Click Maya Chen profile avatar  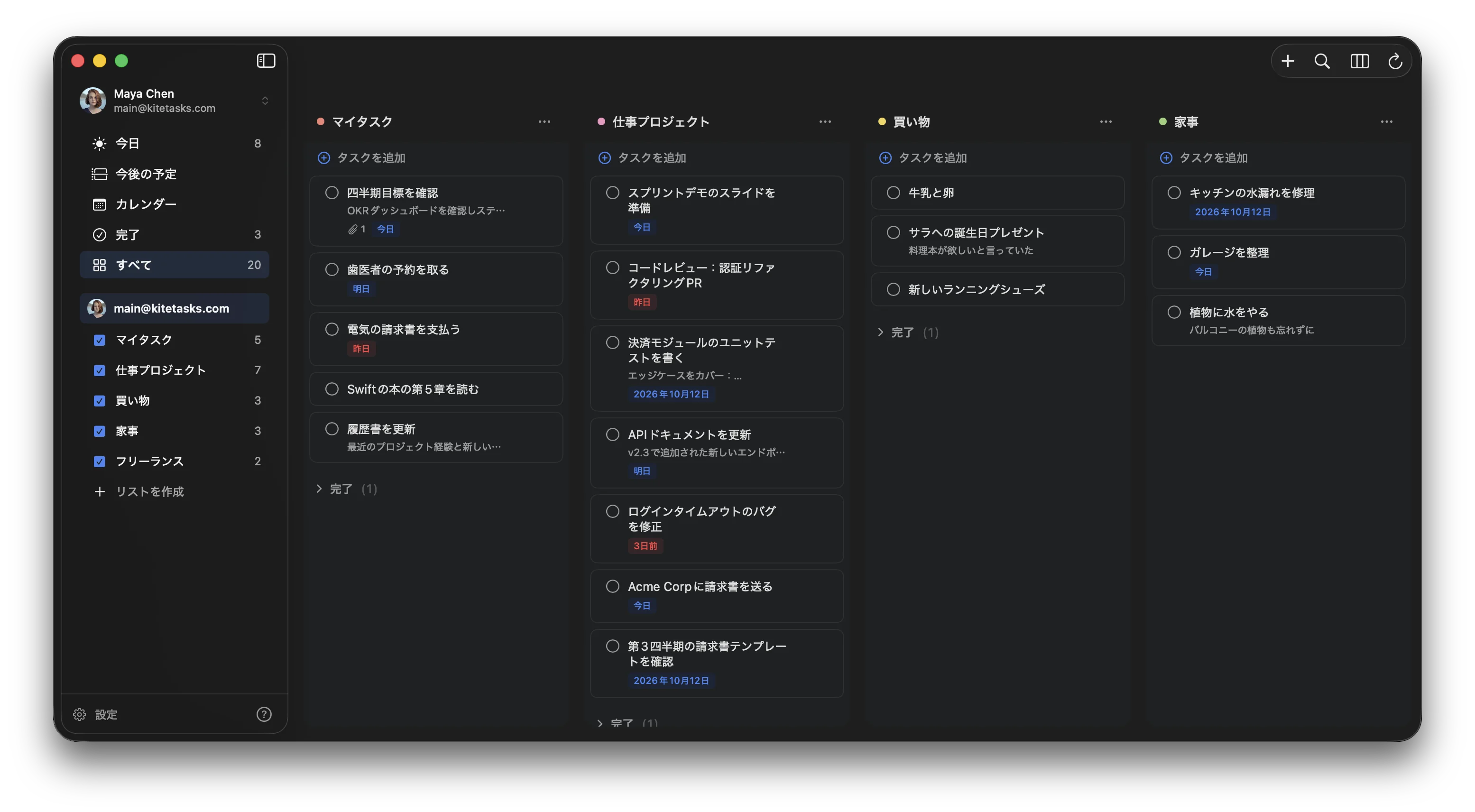pyautogui.click(x=93, y=100)
